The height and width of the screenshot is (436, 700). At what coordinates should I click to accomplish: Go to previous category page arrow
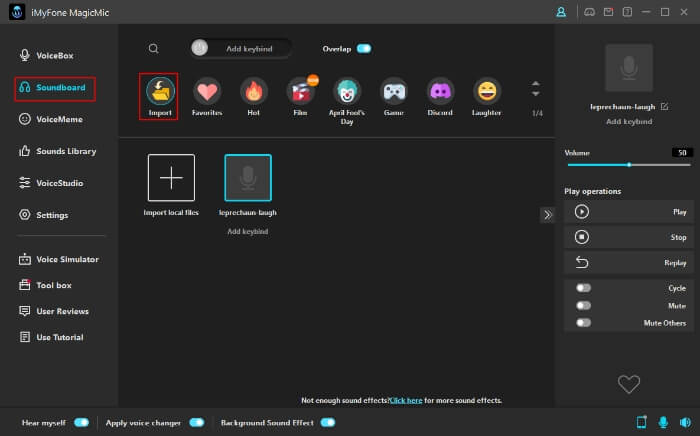(536, 83)
